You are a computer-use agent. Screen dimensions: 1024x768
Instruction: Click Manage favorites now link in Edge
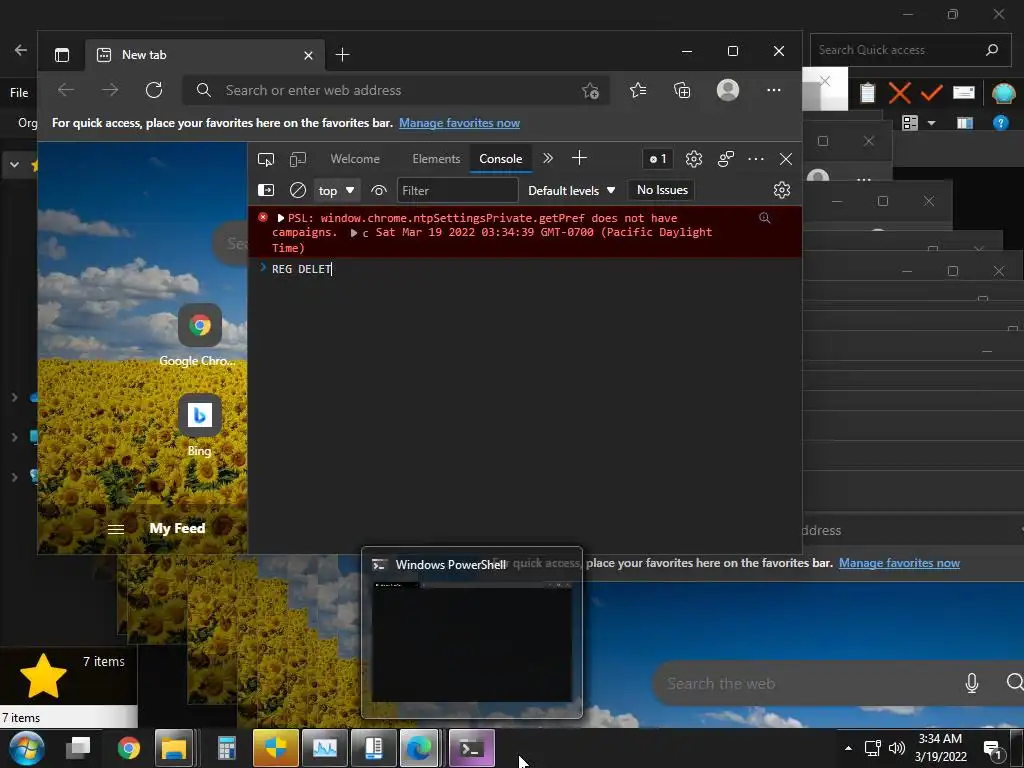pos(459,123)
